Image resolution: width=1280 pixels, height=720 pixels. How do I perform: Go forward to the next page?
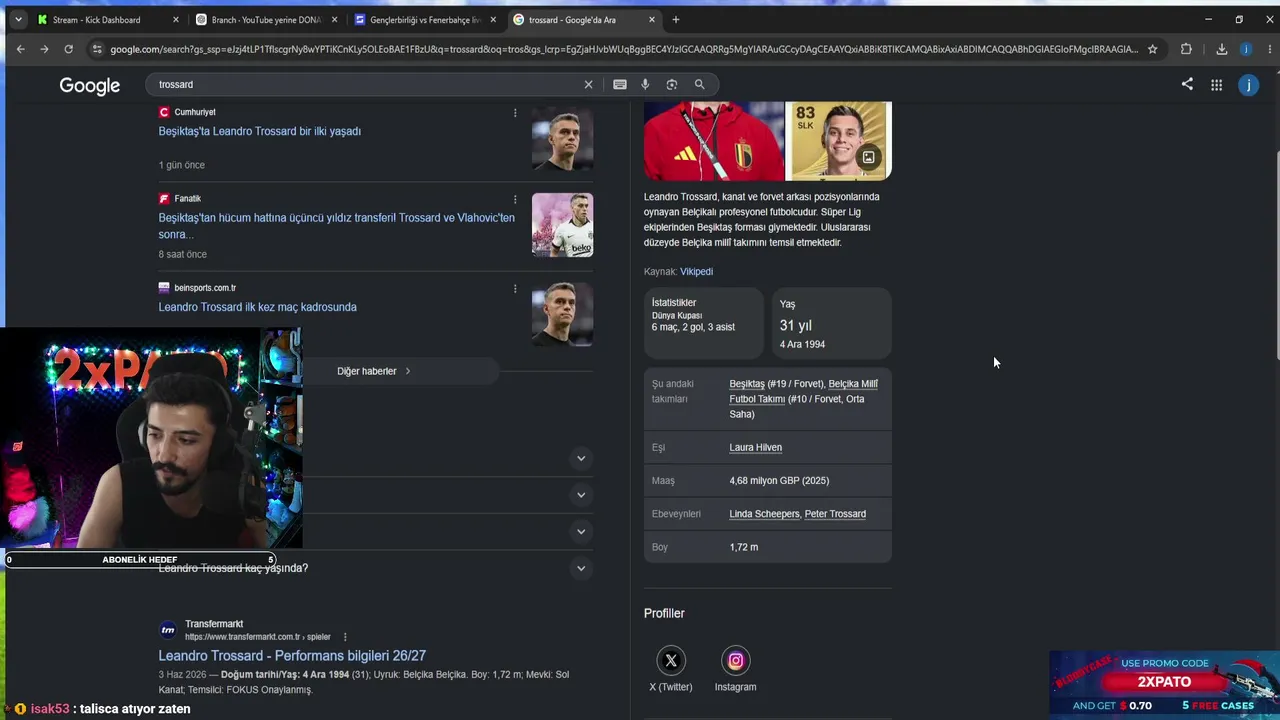(44, 49)
